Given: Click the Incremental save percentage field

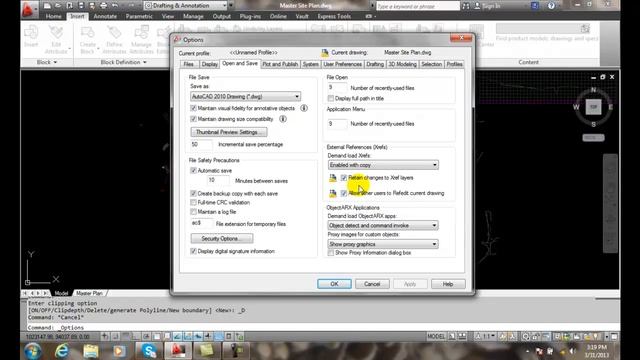Looking at the screenshot, I should coord(201,144).
